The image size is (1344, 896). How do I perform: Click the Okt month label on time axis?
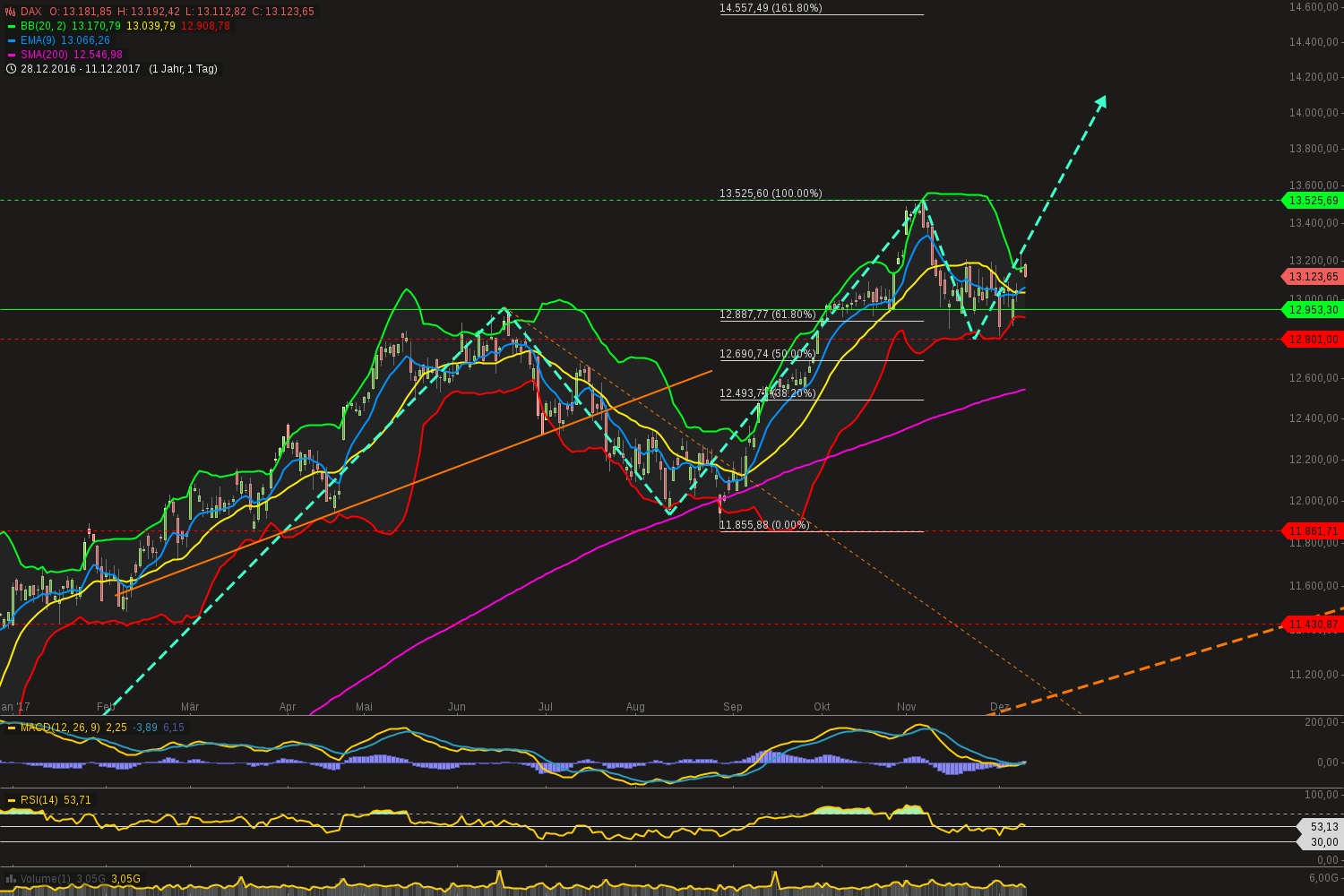click(822, 707)
